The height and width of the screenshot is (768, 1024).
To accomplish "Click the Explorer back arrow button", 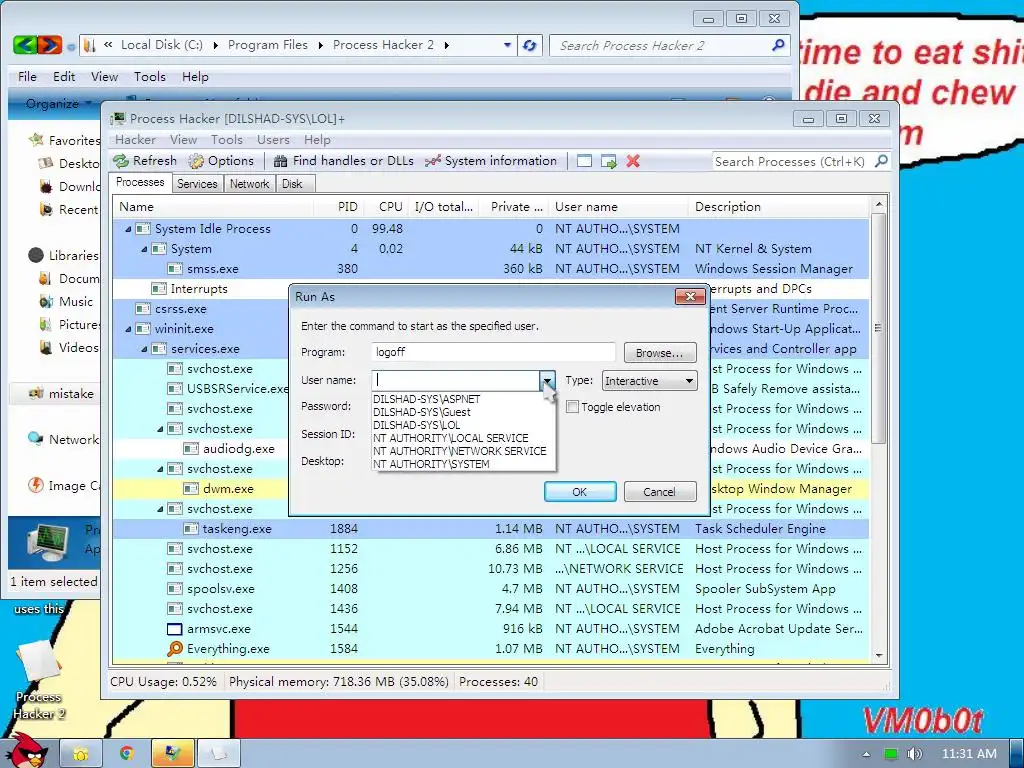I will pyautogui.click(x=25, y=44).
